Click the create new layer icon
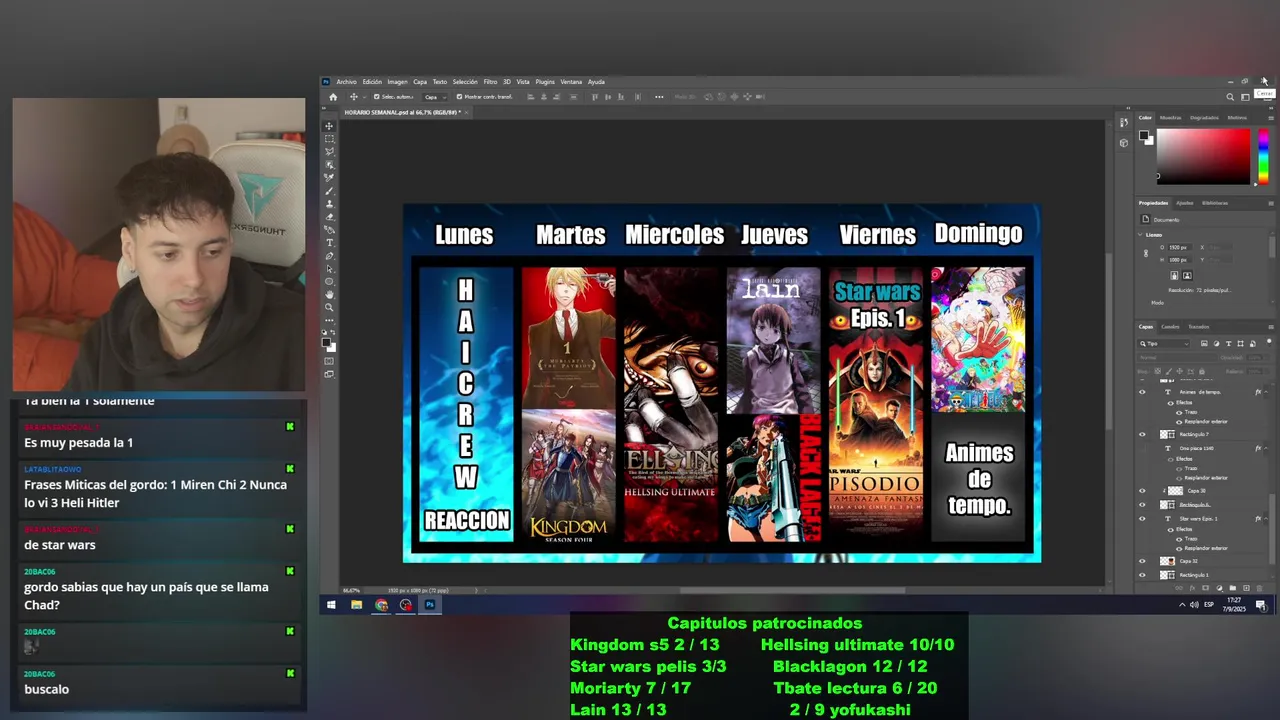 pos(1246,588)
